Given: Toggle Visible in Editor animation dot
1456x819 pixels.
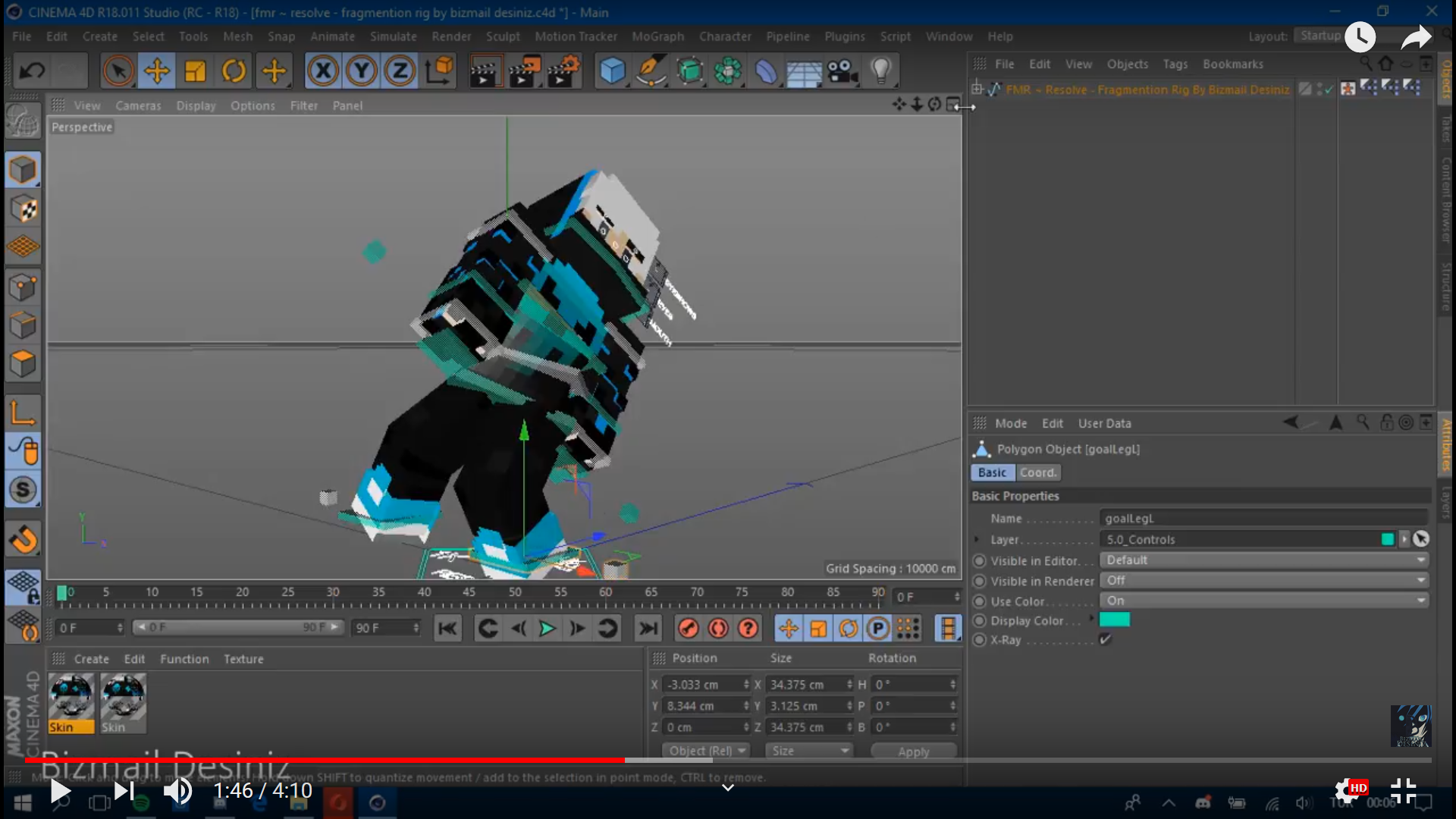Looking at the screenshot, I should [979, 561].
